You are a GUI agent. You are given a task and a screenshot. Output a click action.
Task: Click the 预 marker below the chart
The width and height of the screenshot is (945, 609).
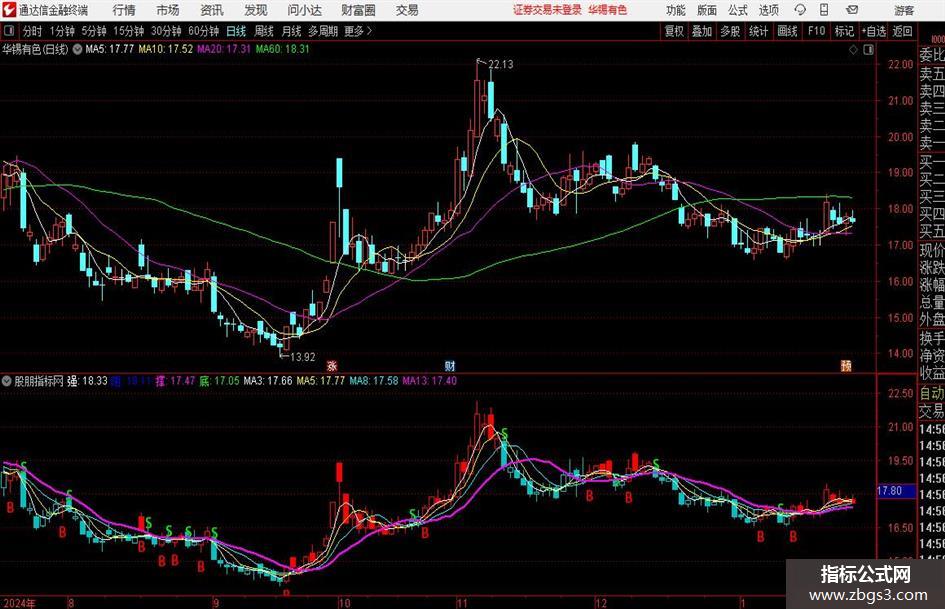(846, 365)
